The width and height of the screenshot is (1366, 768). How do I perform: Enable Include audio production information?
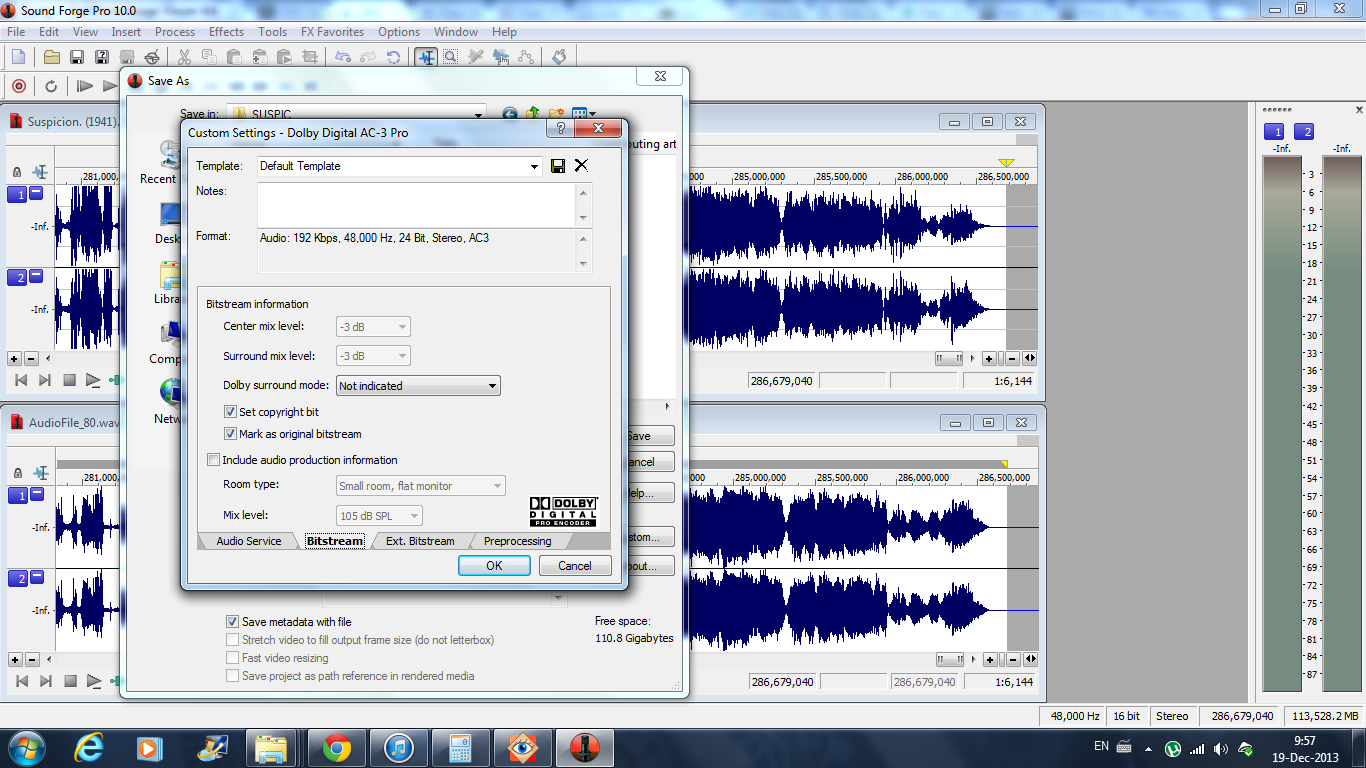(213, 460)
